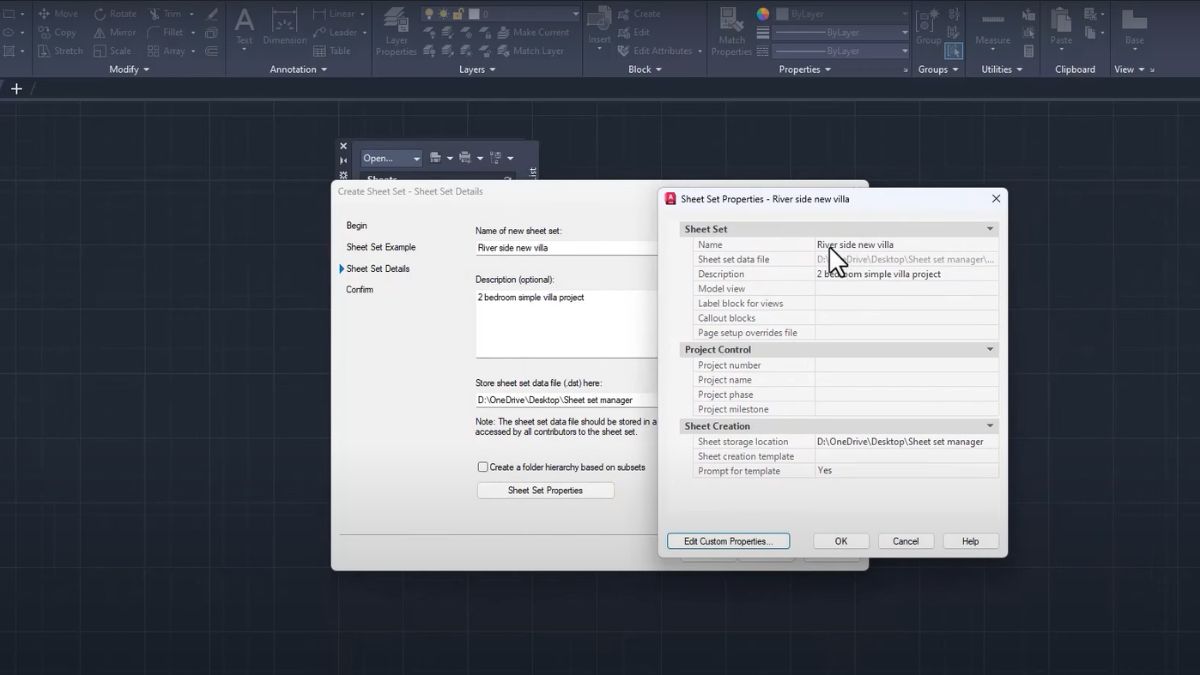Select the Mirror tool

[115, 32]
